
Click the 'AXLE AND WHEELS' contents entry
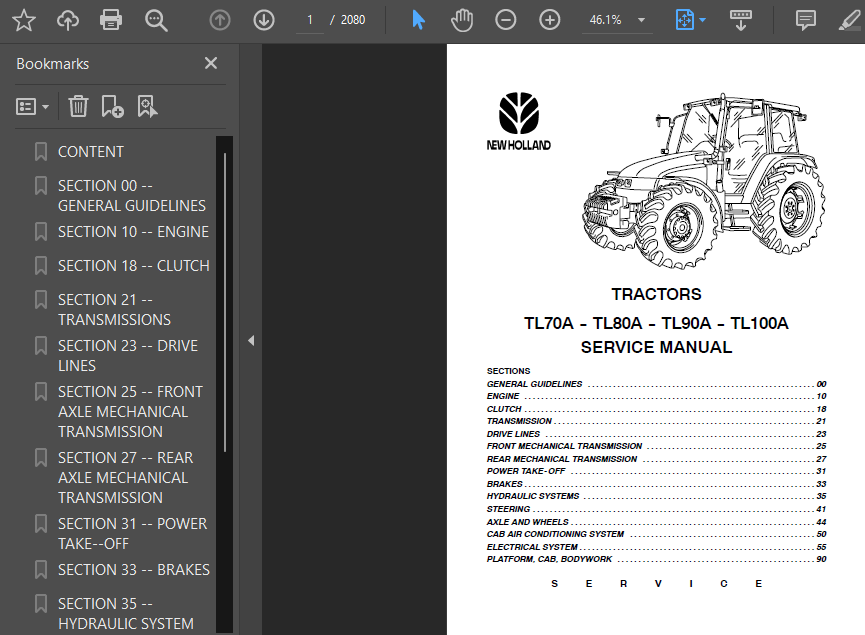point(656,522)
